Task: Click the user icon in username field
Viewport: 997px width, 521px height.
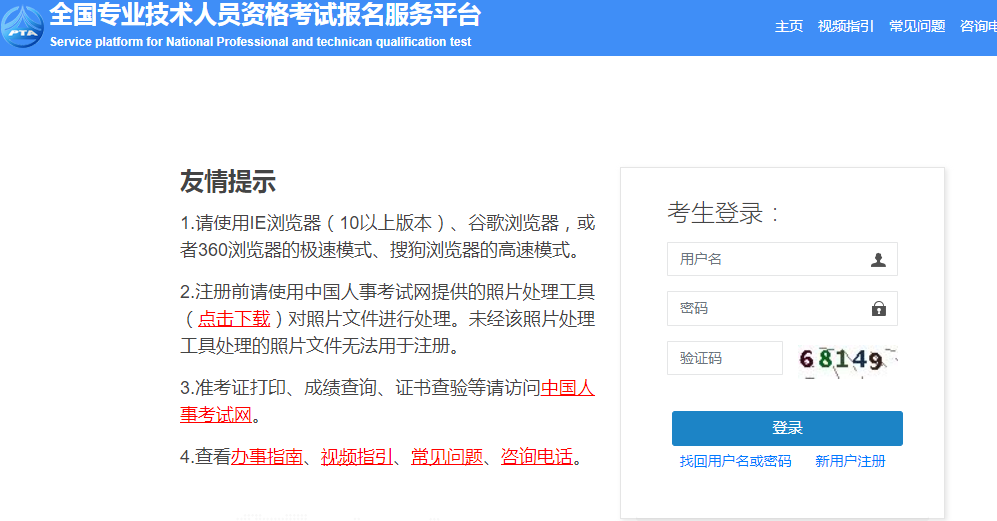Action: [878, 260]
